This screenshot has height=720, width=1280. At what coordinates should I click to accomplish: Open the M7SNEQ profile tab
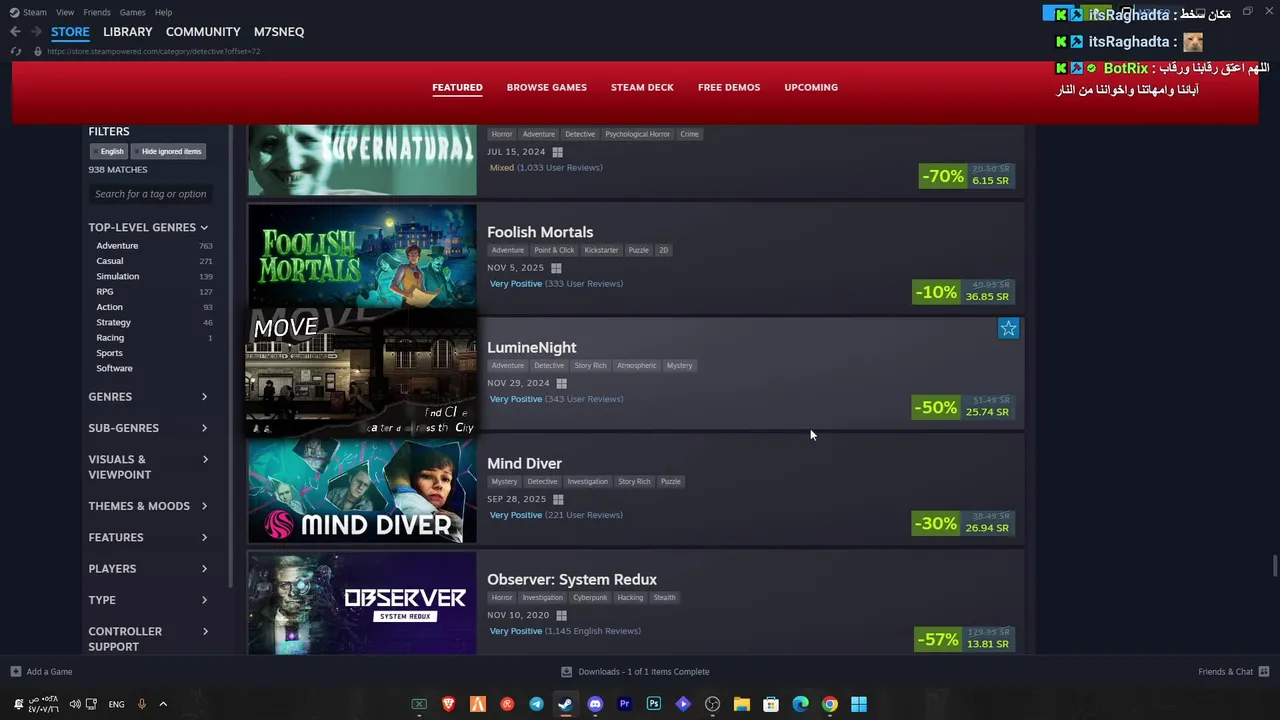point(279,32)
